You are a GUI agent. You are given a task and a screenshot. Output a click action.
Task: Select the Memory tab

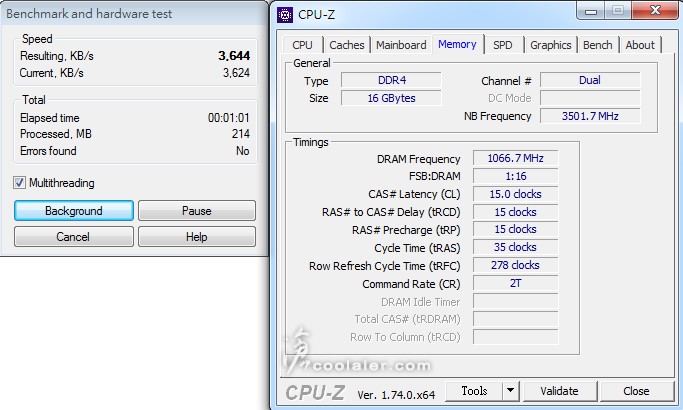[x=457, y=44]
